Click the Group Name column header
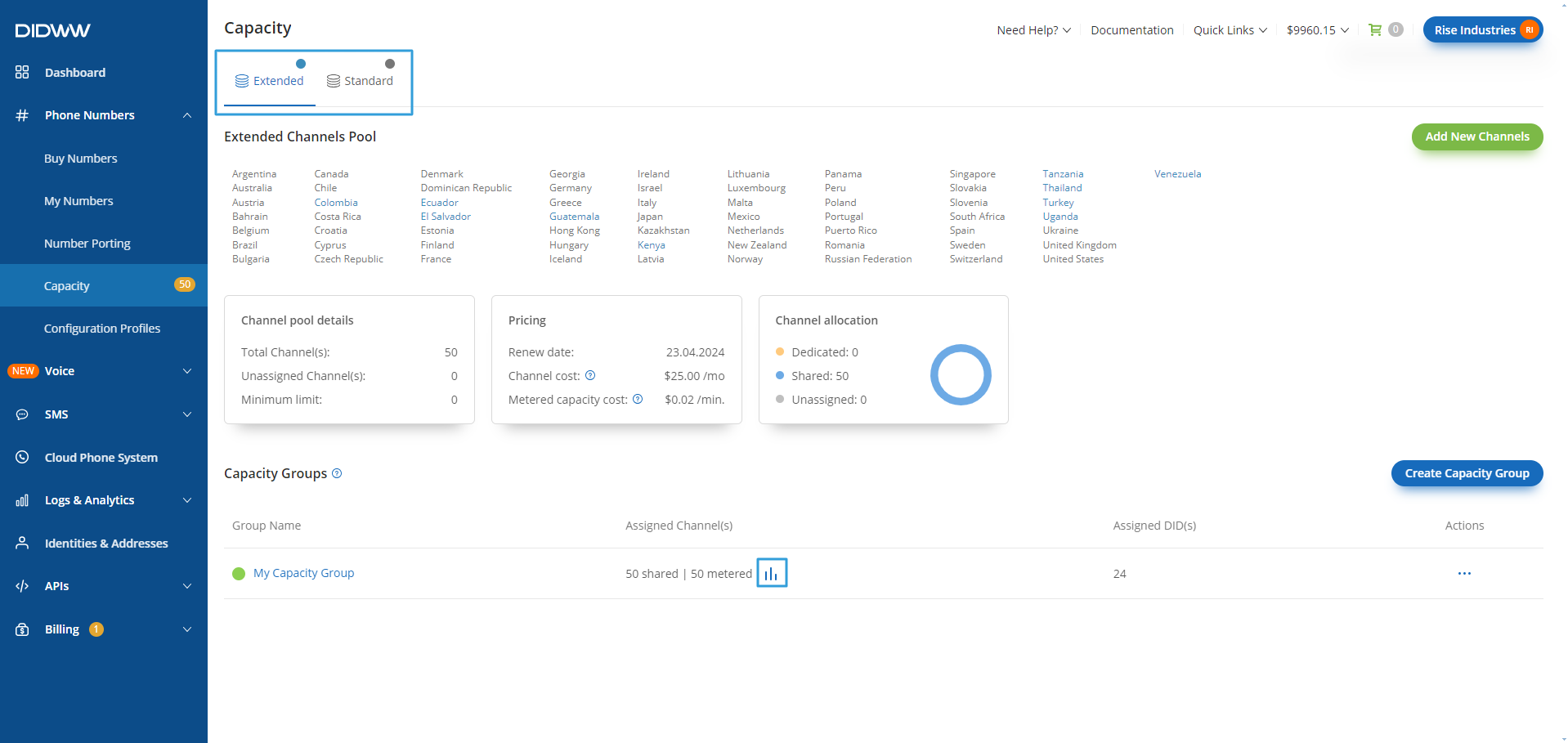 (267, 526)
